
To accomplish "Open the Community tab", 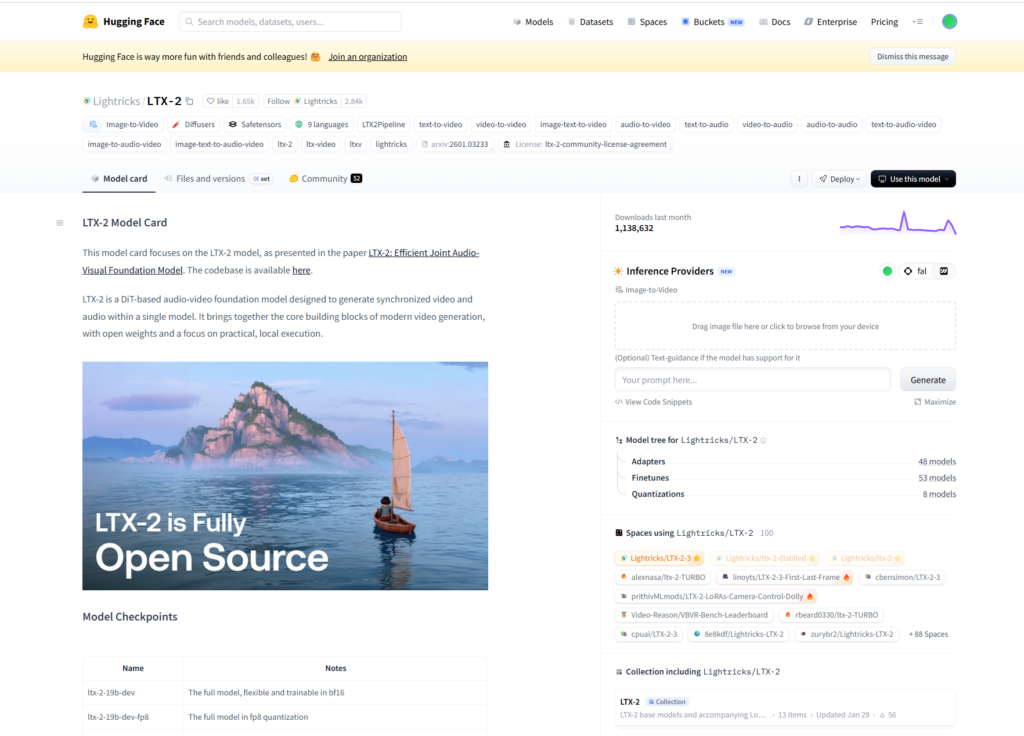I will point(324,179).
